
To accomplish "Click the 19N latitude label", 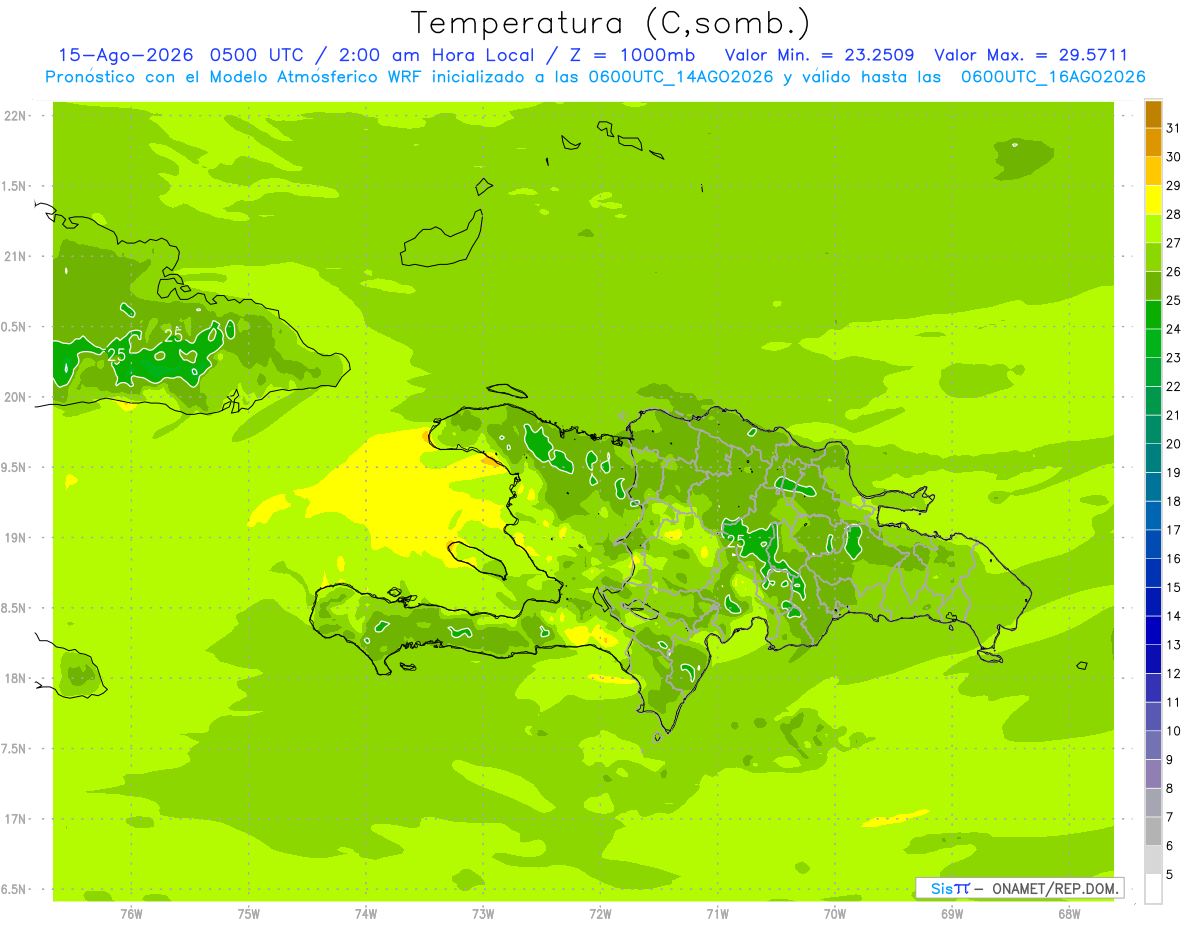I will tap(17, 538).
